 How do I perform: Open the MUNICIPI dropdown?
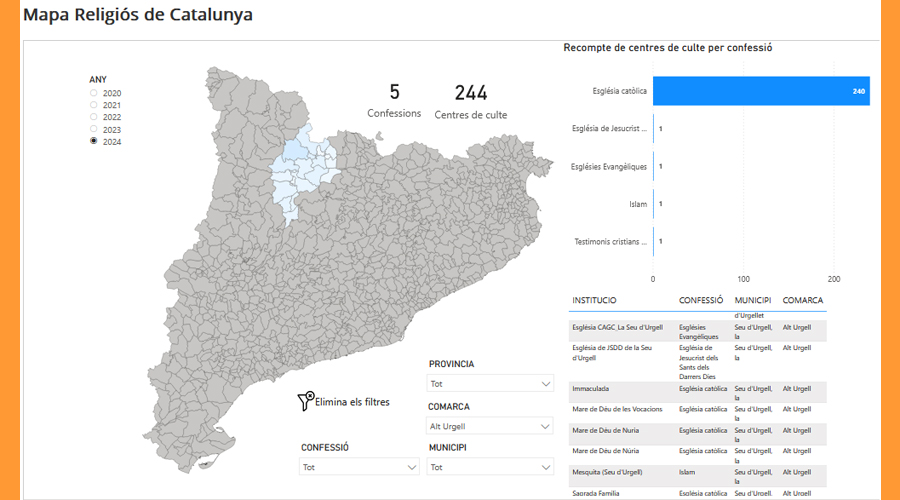point(490,467)
